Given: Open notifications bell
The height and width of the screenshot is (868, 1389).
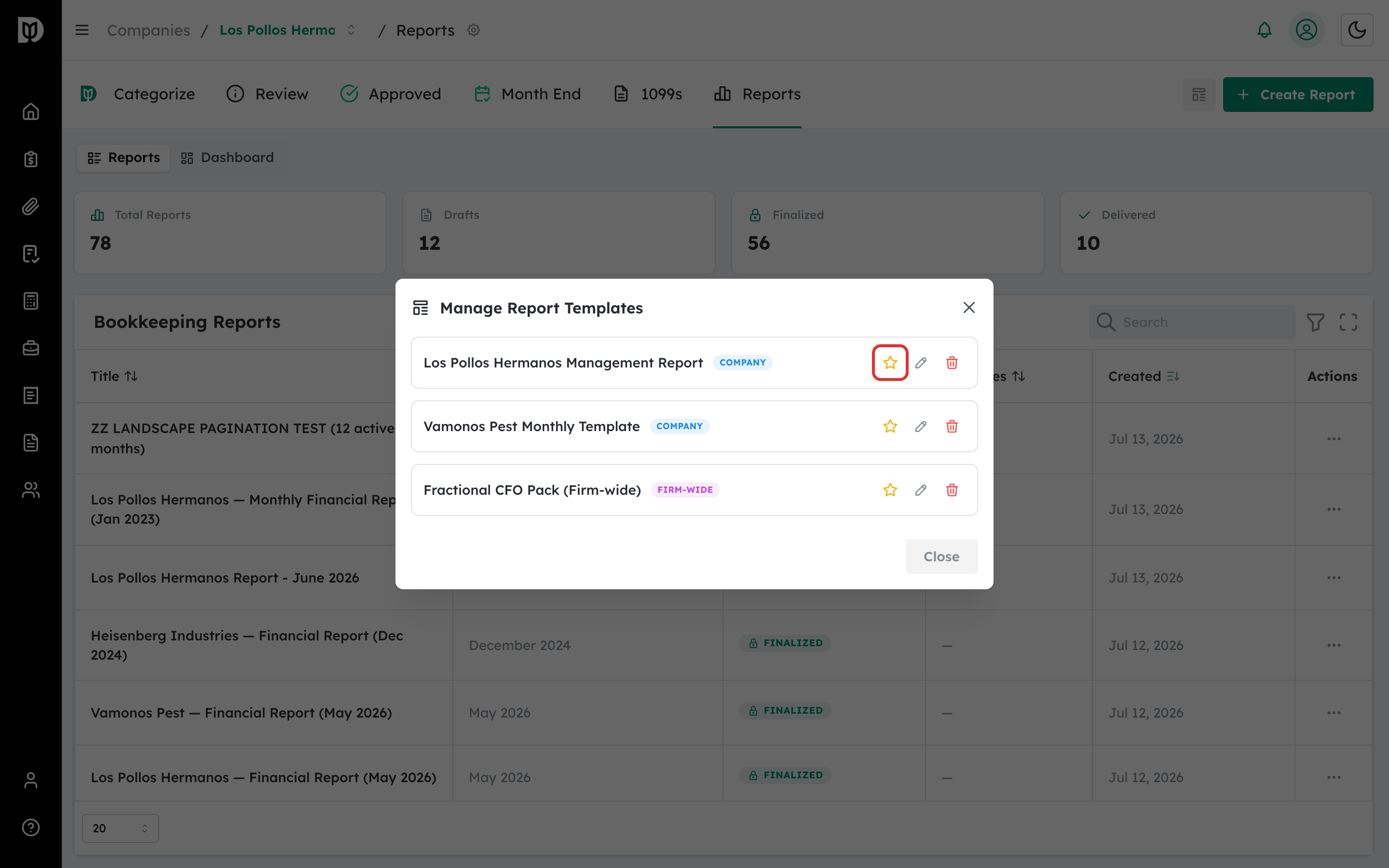Looking at the screenshot, I should coord(1265,30).
